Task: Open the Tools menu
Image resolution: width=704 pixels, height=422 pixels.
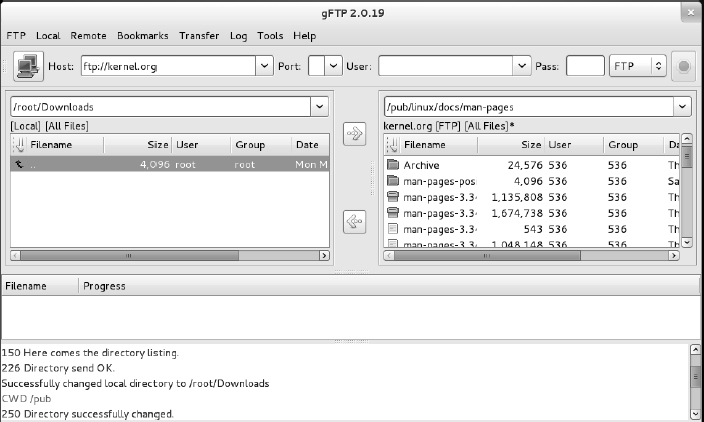Action: [x=270, y=35]
